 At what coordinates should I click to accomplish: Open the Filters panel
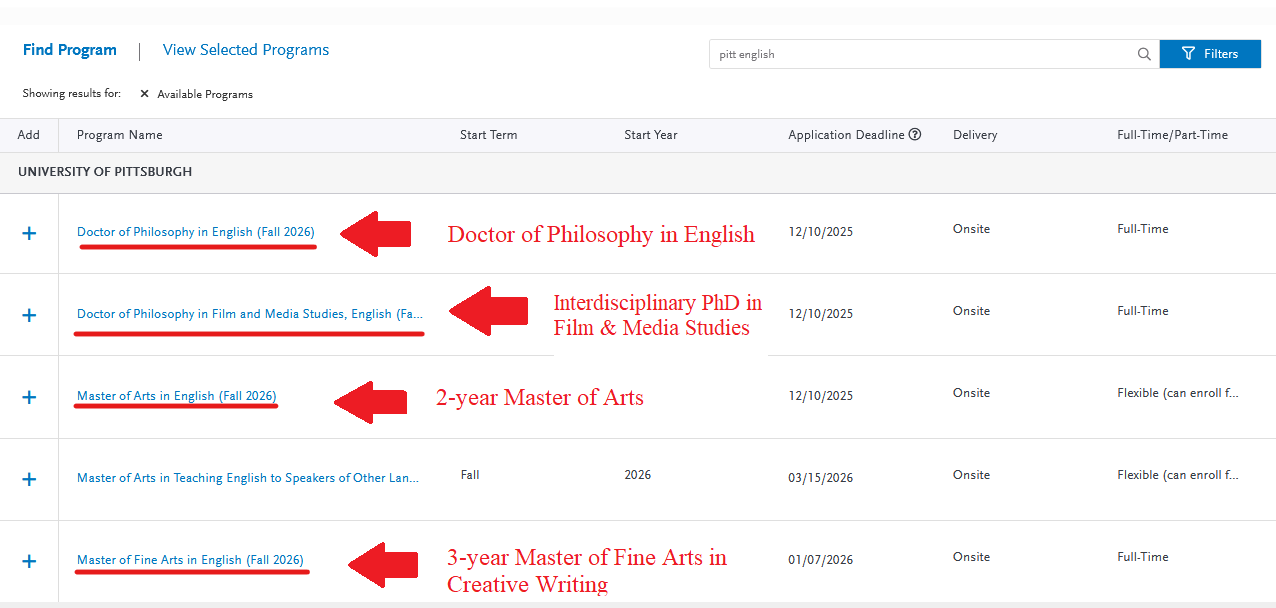coord(1209,54)
